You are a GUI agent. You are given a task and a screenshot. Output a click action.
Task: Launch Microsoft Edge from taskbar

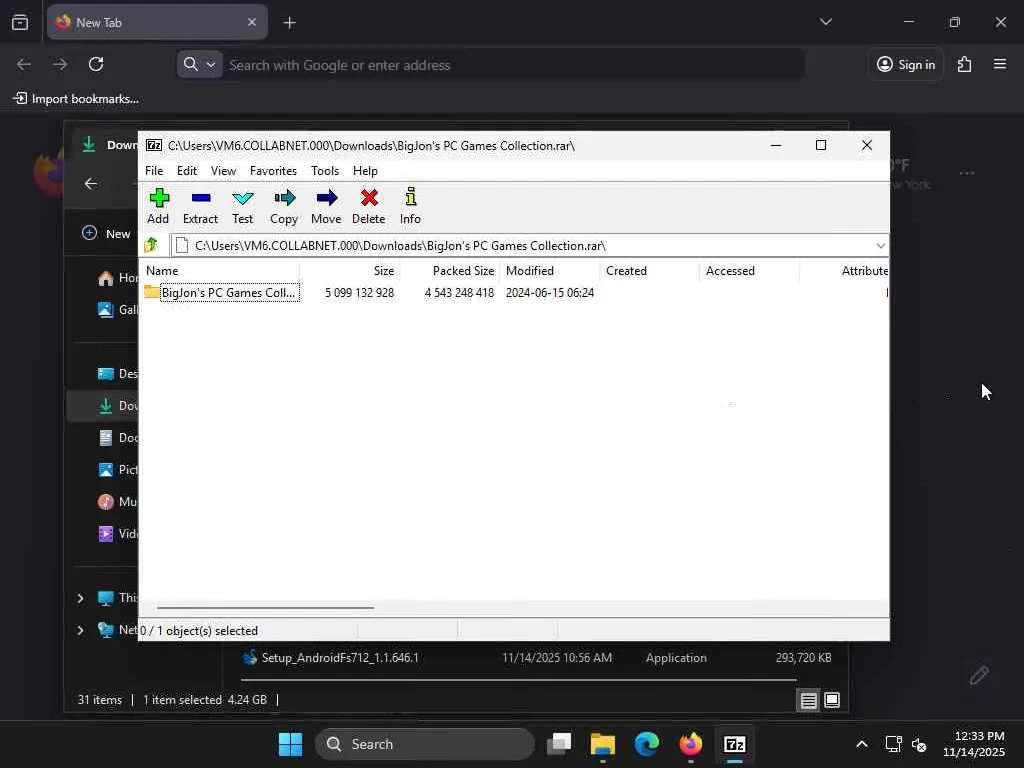tap(647, 744)
